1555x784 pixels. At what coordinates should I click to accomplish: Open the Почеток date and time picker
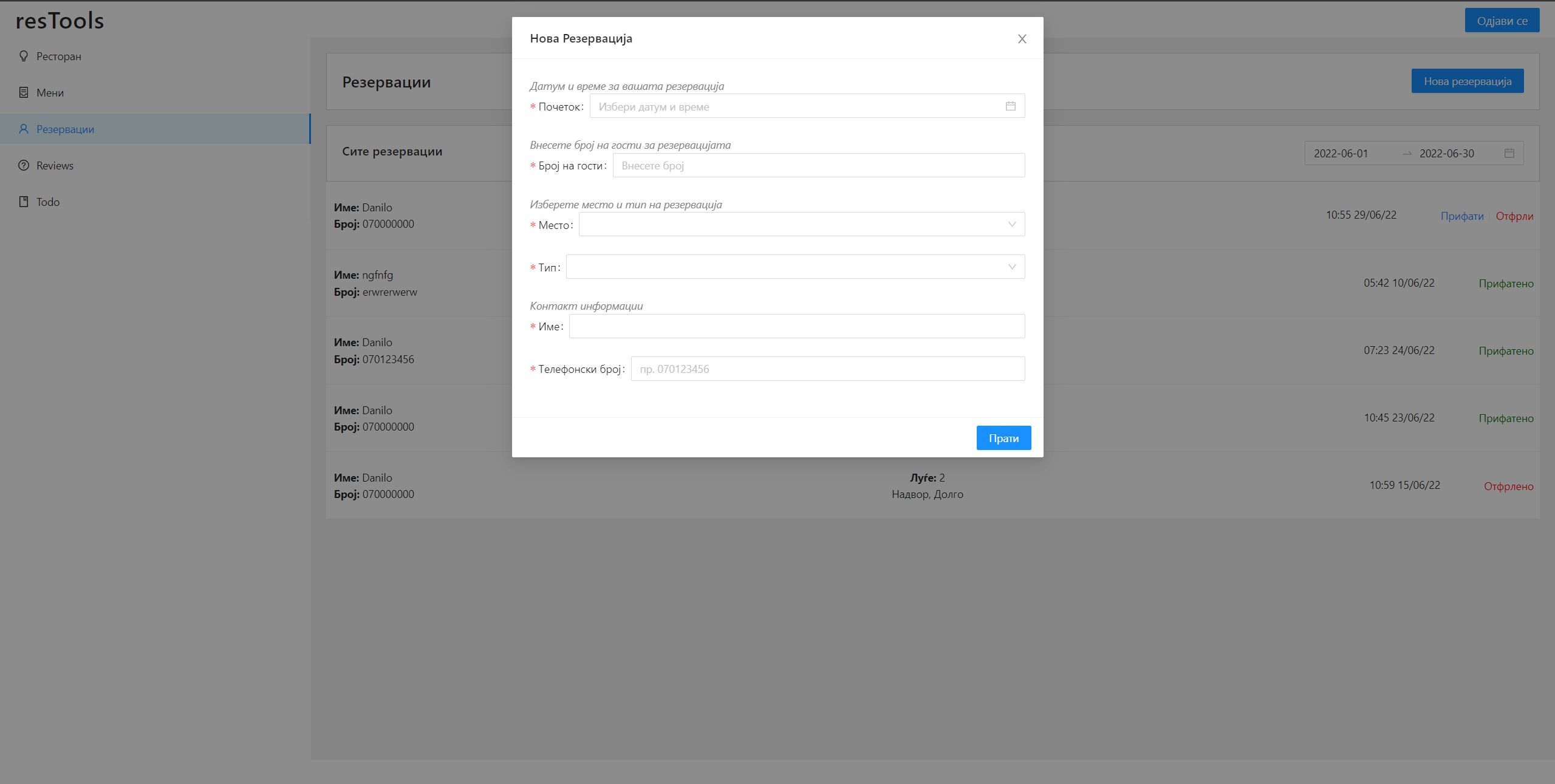[796, 106]
